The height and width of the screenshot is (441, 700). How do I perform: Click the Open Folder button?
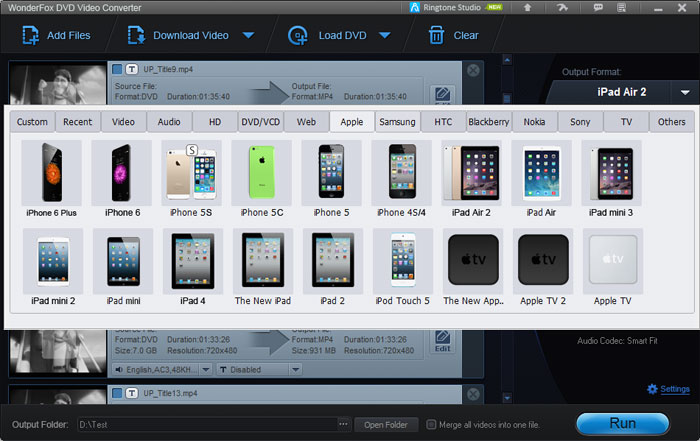pyautogui.click(x=386, y=425)
